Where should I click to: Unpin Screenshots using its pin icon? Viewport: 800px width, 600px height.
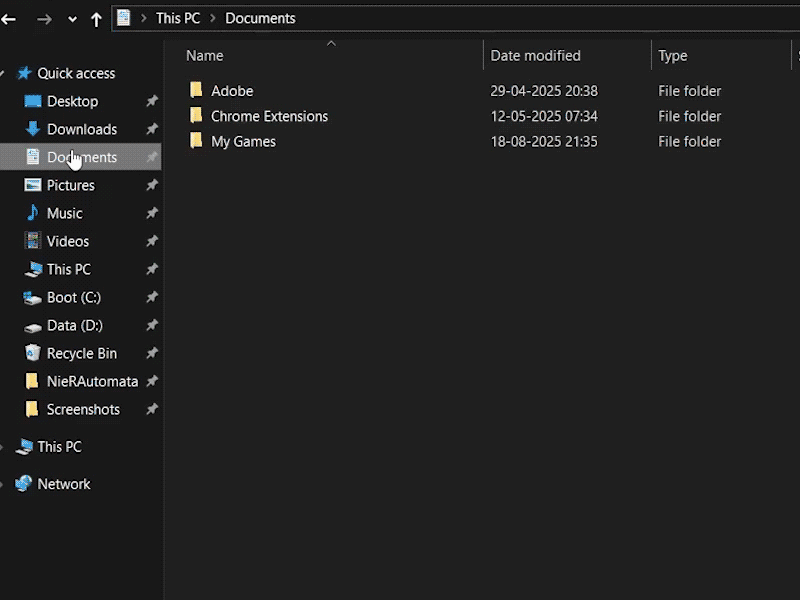(x=152, y=409)
